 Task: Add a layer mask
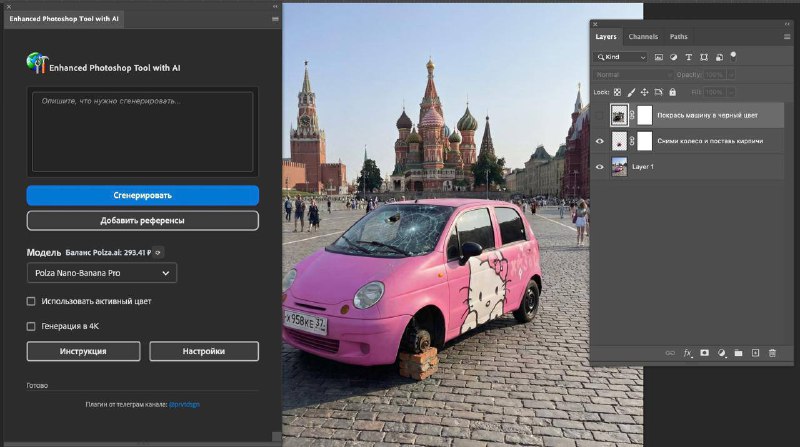[x=704, y=353]
